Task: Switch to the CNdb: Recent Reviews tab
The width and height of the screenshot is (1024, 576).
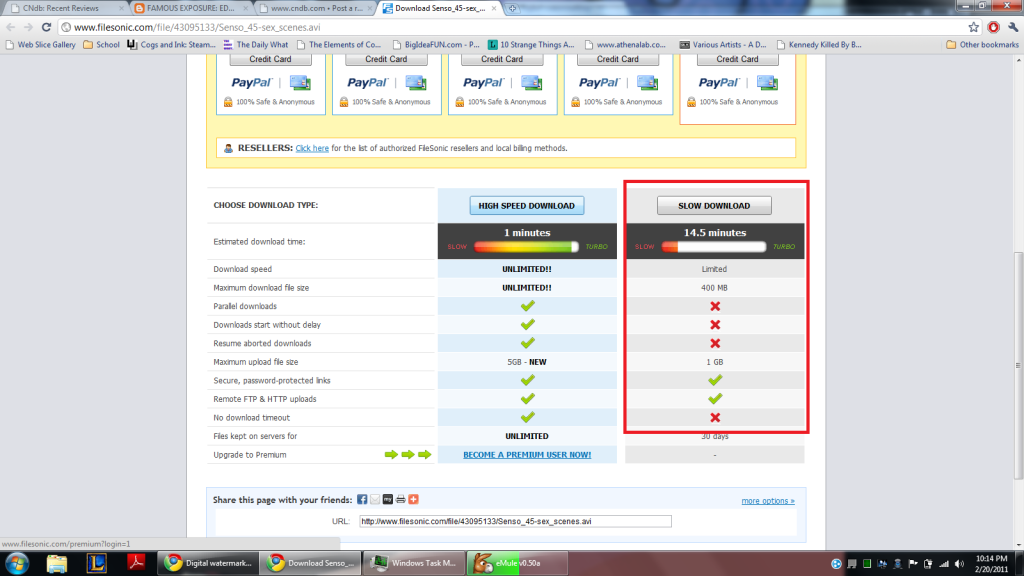Action: tap(61, 8)
